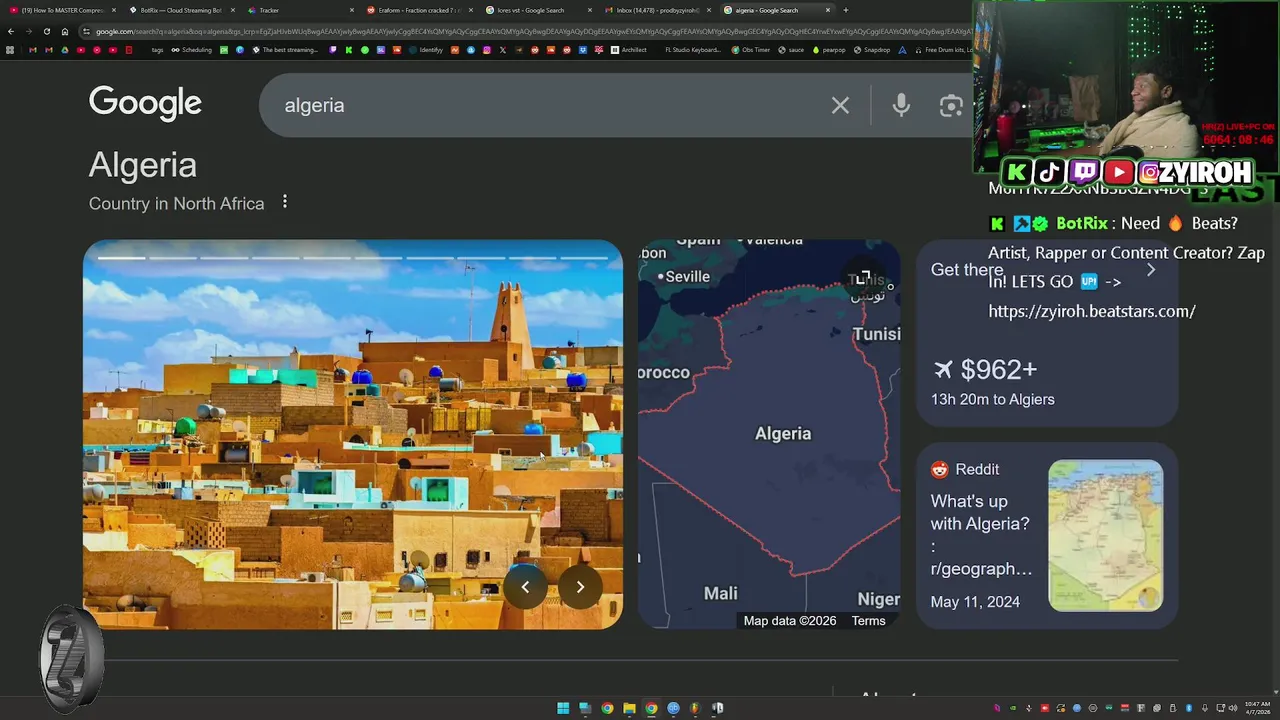Clear the algeria search query with the X
Screen dimensions: 1280x720
coord(840,105)
